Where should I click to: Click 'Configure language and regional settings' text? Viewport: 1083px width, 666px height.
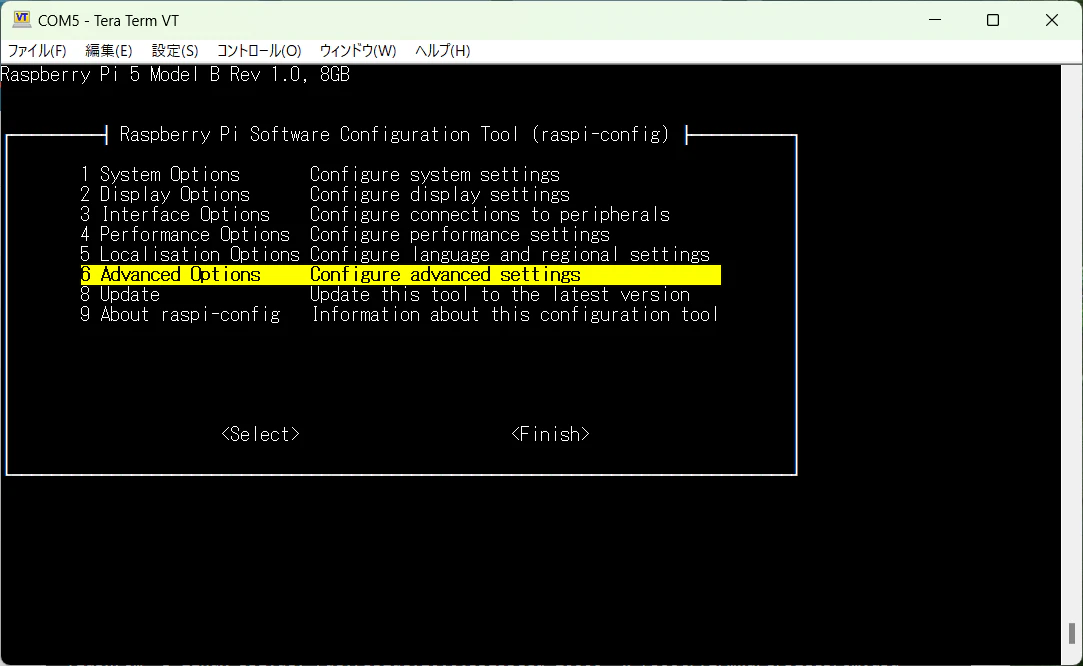point(510,254)
